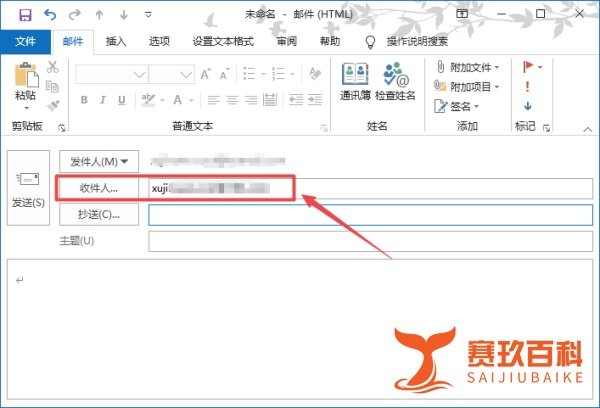Decrease font size with the smaller A
Screen dimensions: 600x408
tap(225, 74)
